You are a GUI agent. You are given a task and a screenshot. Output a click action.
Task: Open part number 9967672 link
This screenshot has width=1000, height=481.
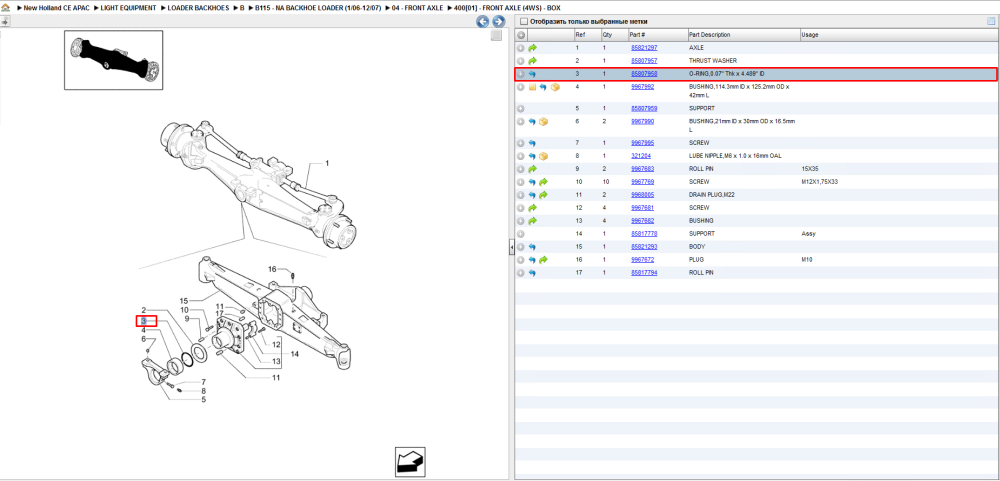(642, 260)
